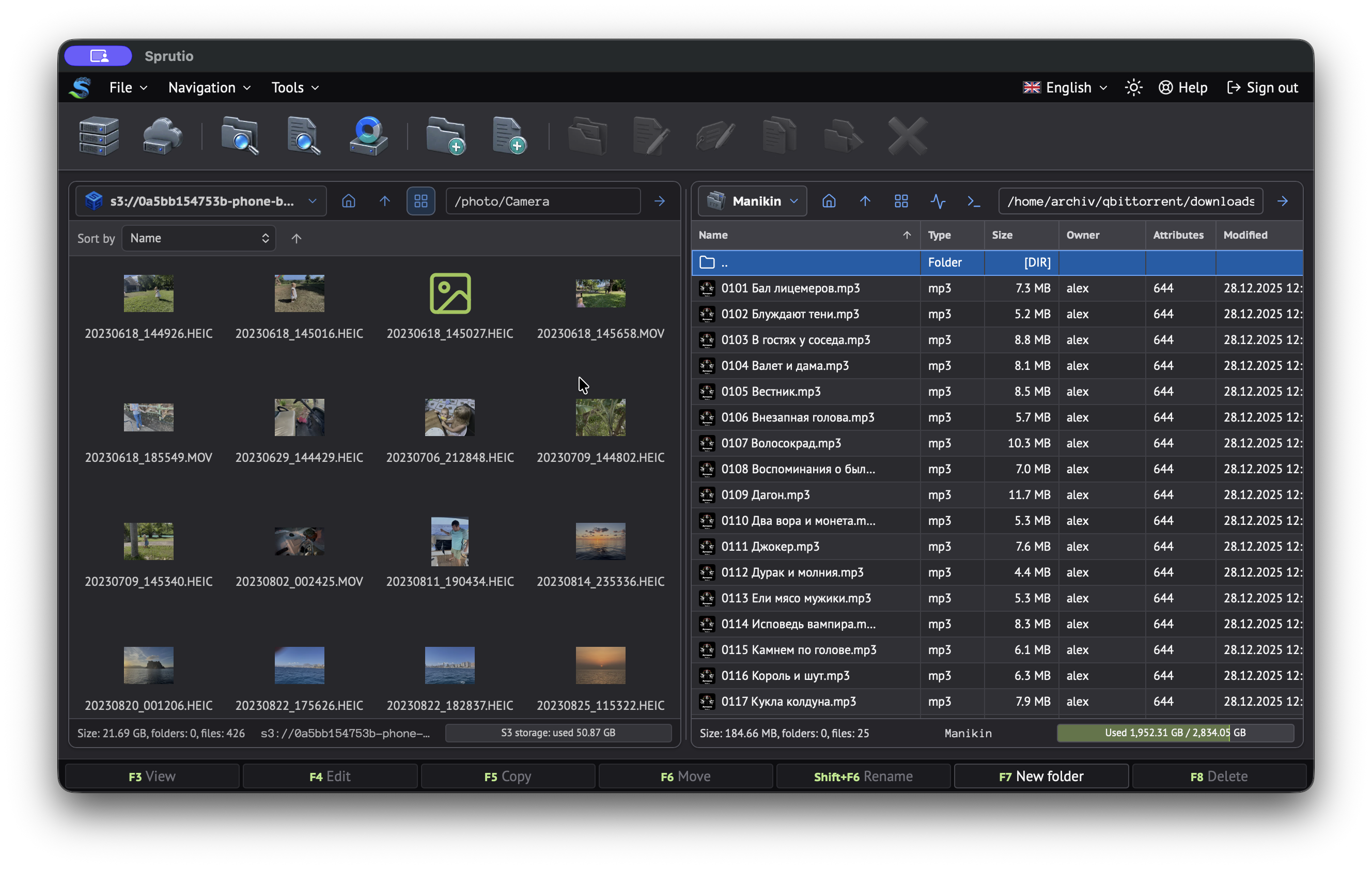This screenshot has width=1372, height=869.
Task: Go home in the Manikin panel
Action: click(829, 201)
